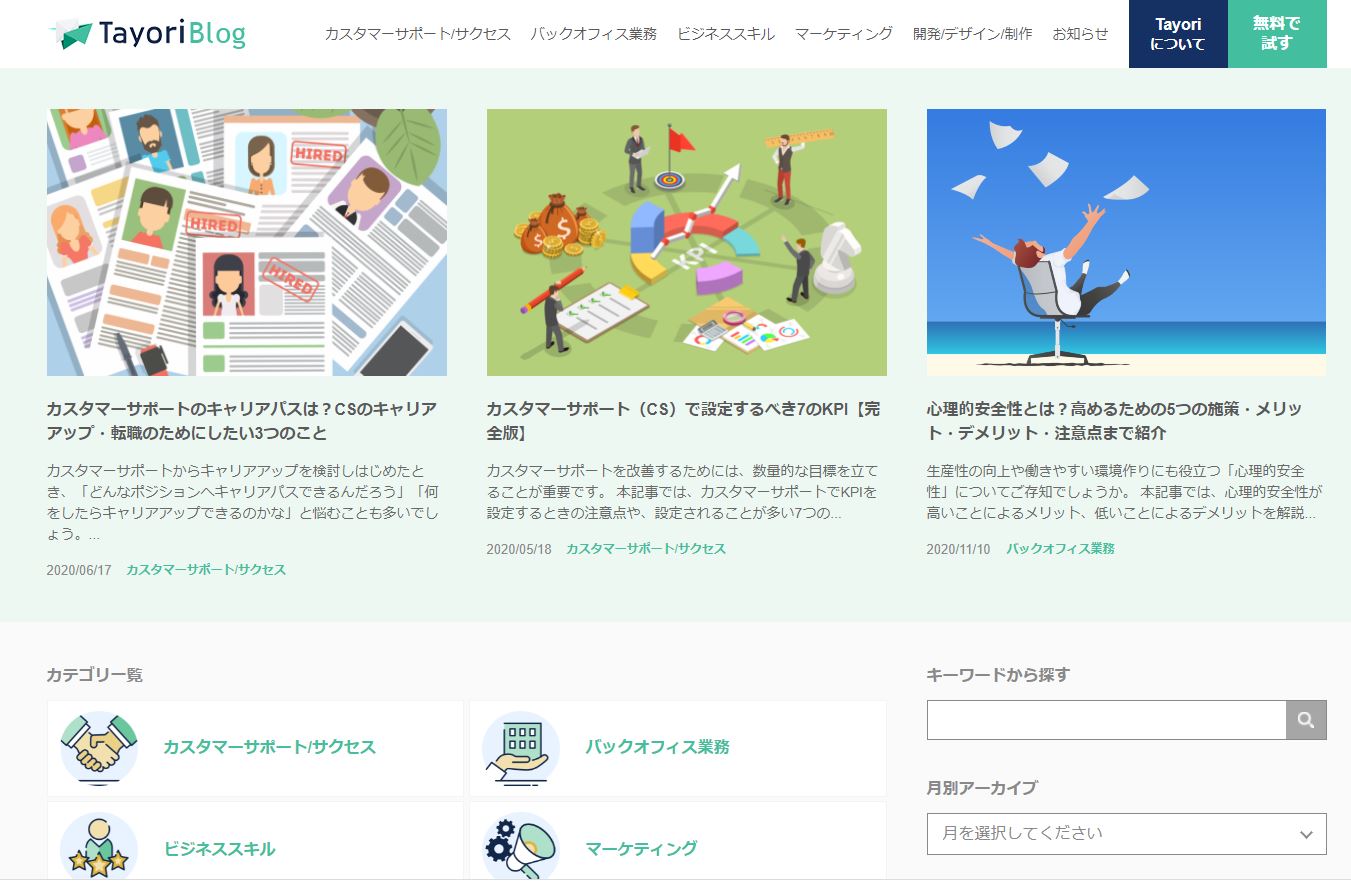
Task: Click the megaphone icon for マーケティング
Action: [521, 846]
